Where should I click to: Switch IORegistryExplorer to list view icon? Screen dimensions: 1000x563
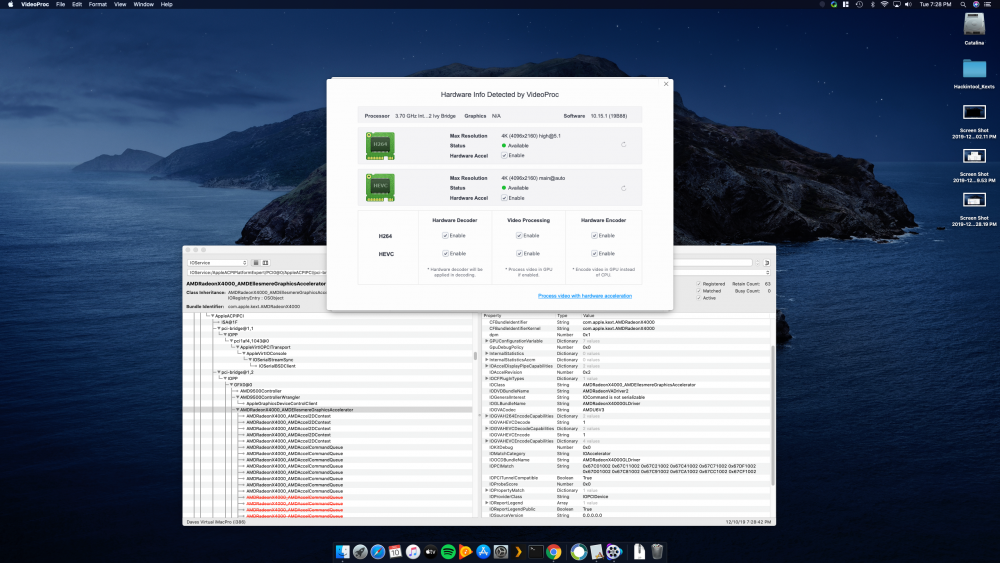point(256,263)
